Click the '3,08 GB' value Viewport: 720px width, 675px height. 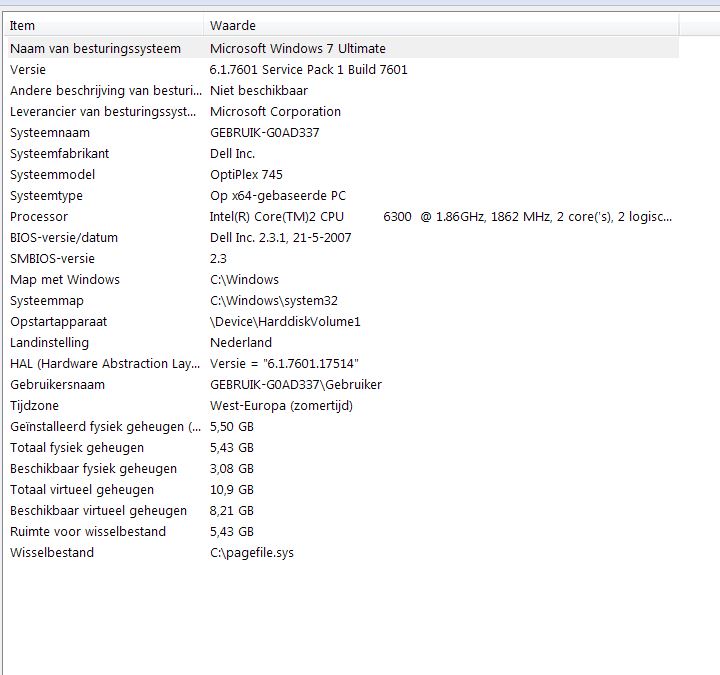click(232, 469)
